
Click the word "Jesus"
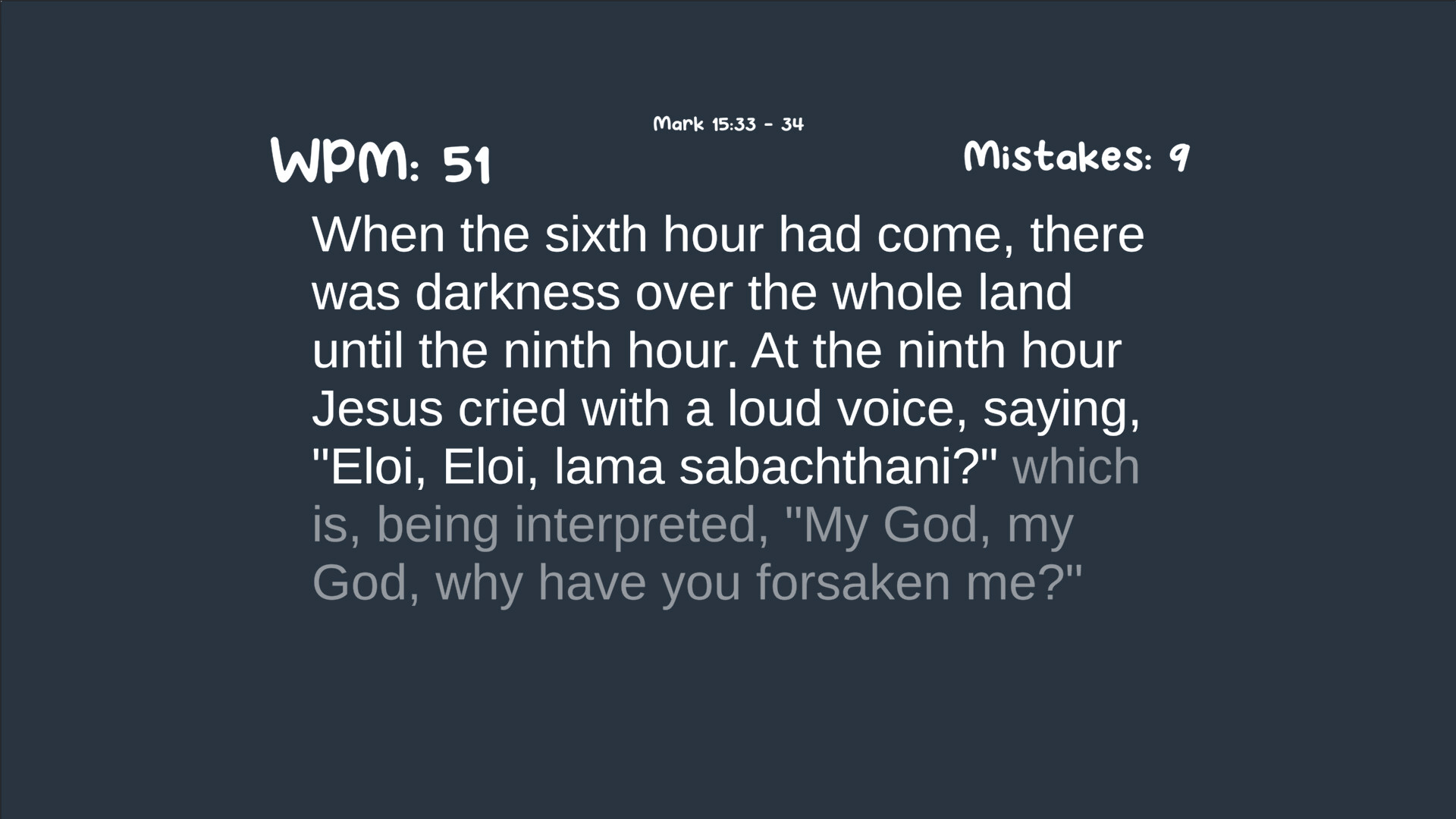(x=377, y=409)
